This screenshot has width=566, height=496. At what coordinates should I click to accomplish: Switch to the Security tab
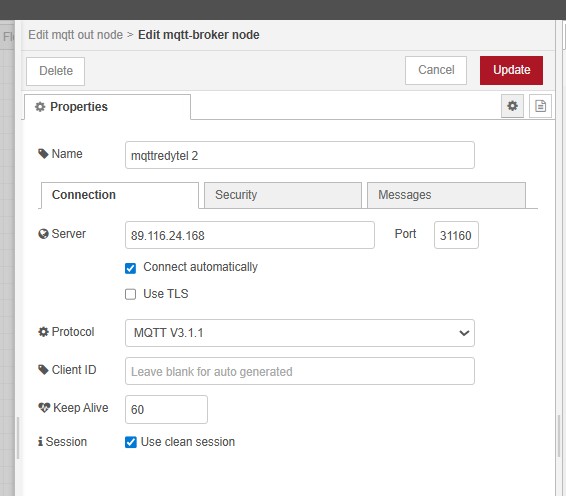(283, 195)
